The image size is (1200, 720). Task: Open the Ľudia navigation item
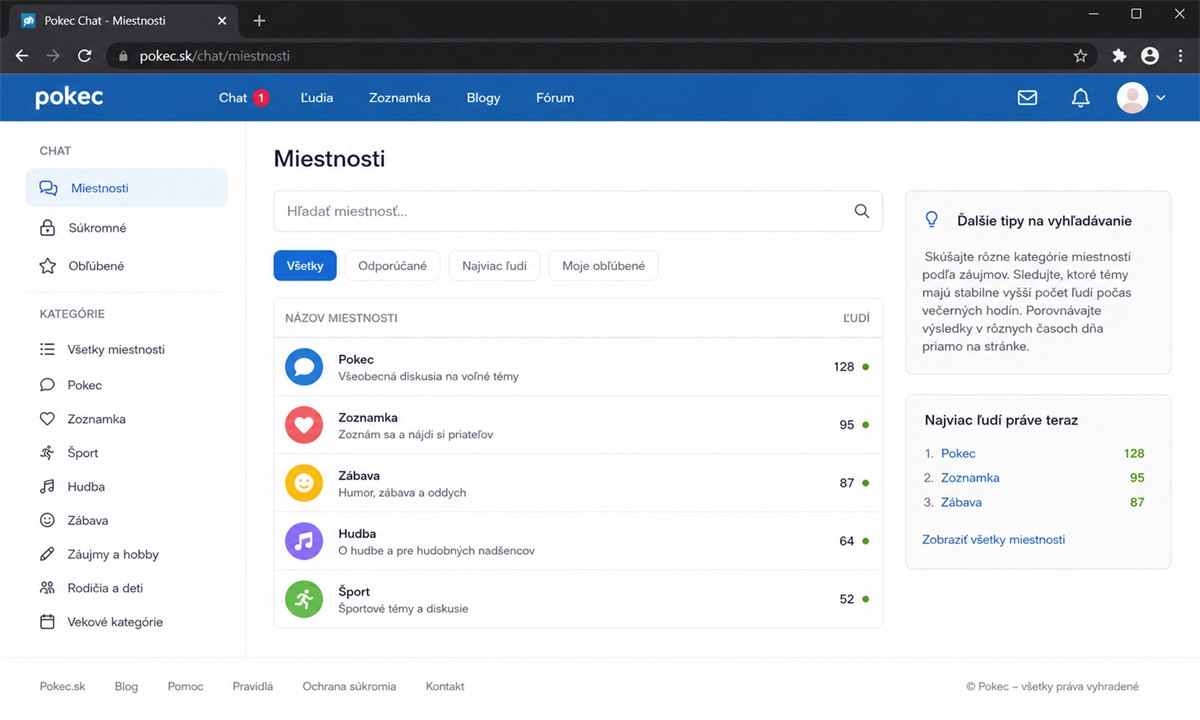click(317, 98)
